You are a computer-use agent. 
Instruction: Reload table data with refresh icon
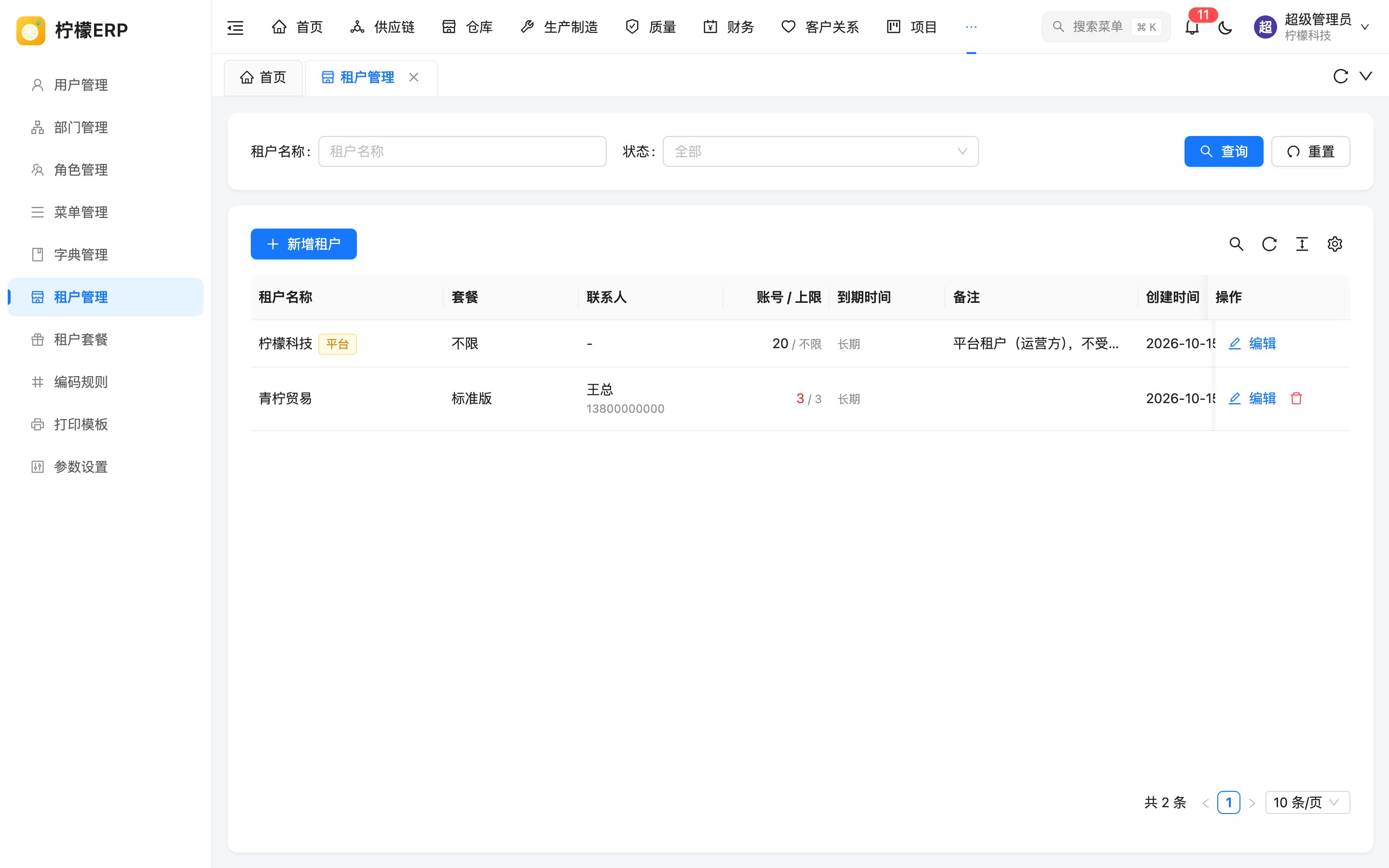1269,244
